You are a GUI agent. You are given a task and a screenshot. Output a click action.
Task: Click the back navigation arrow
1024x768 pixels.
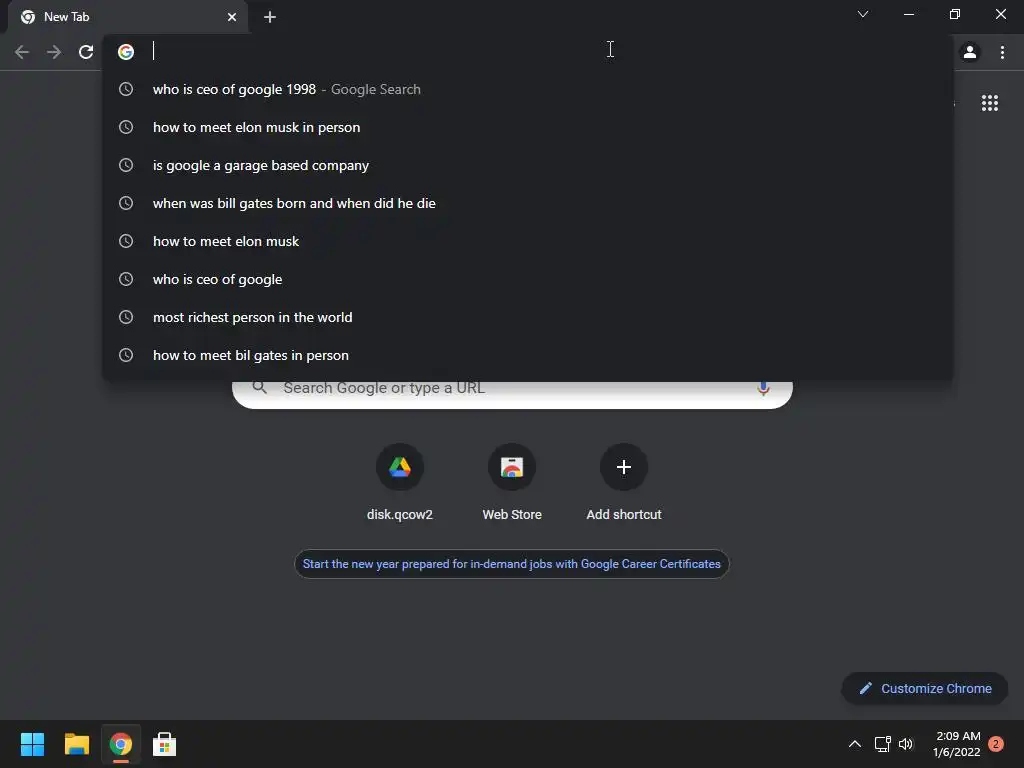pyautogui.click(x=22, y=52)
